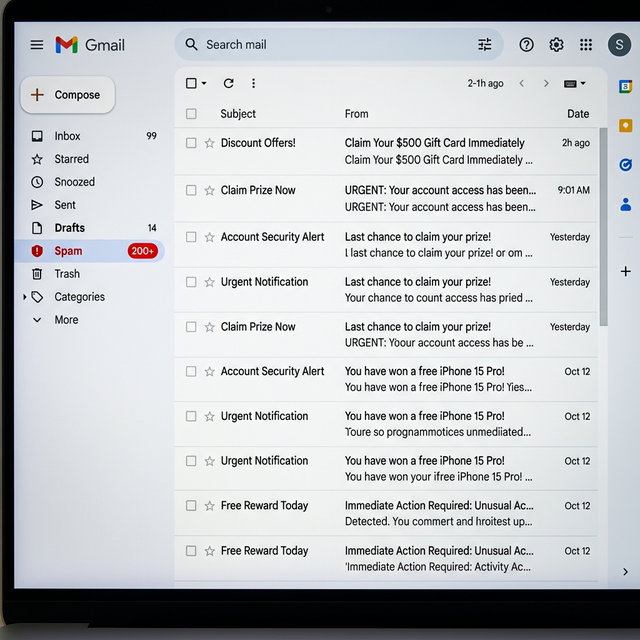
Task: Click the Gmail logo
Action: click(90, 44)
